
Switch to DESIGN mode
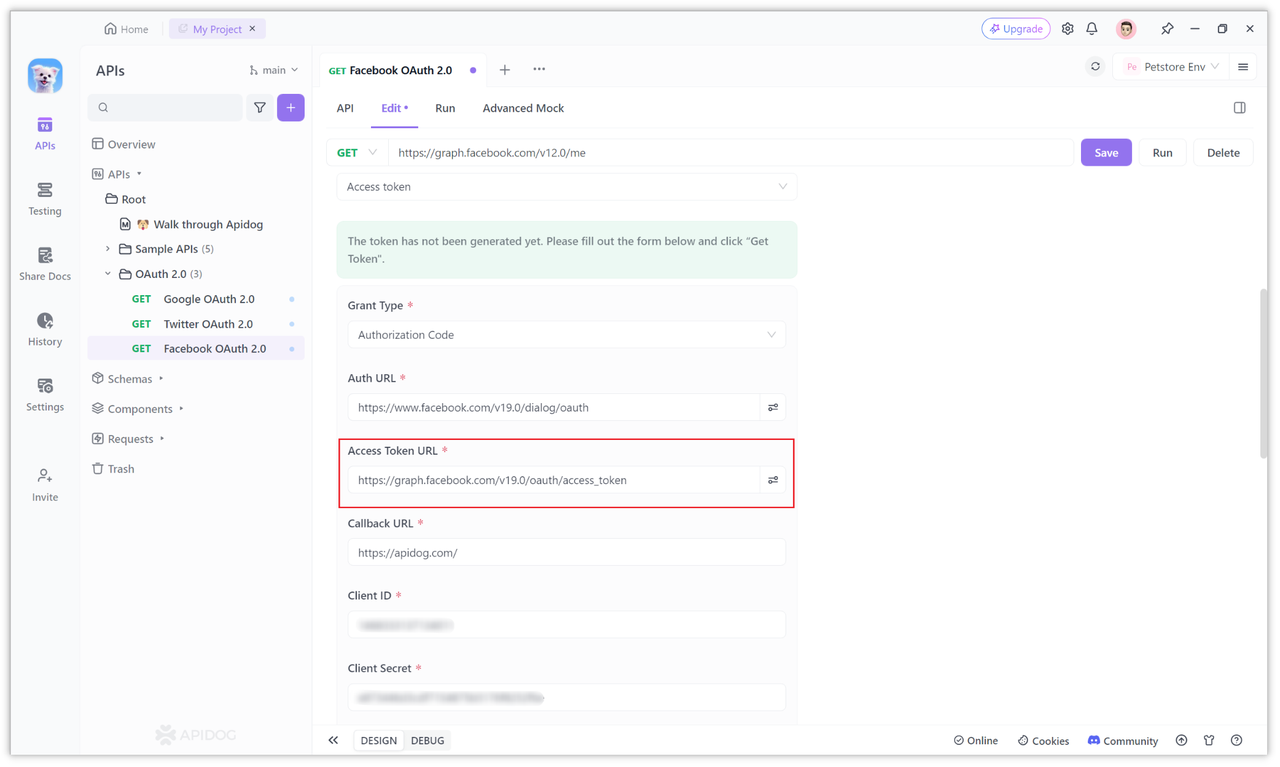(x=379, y=740)
